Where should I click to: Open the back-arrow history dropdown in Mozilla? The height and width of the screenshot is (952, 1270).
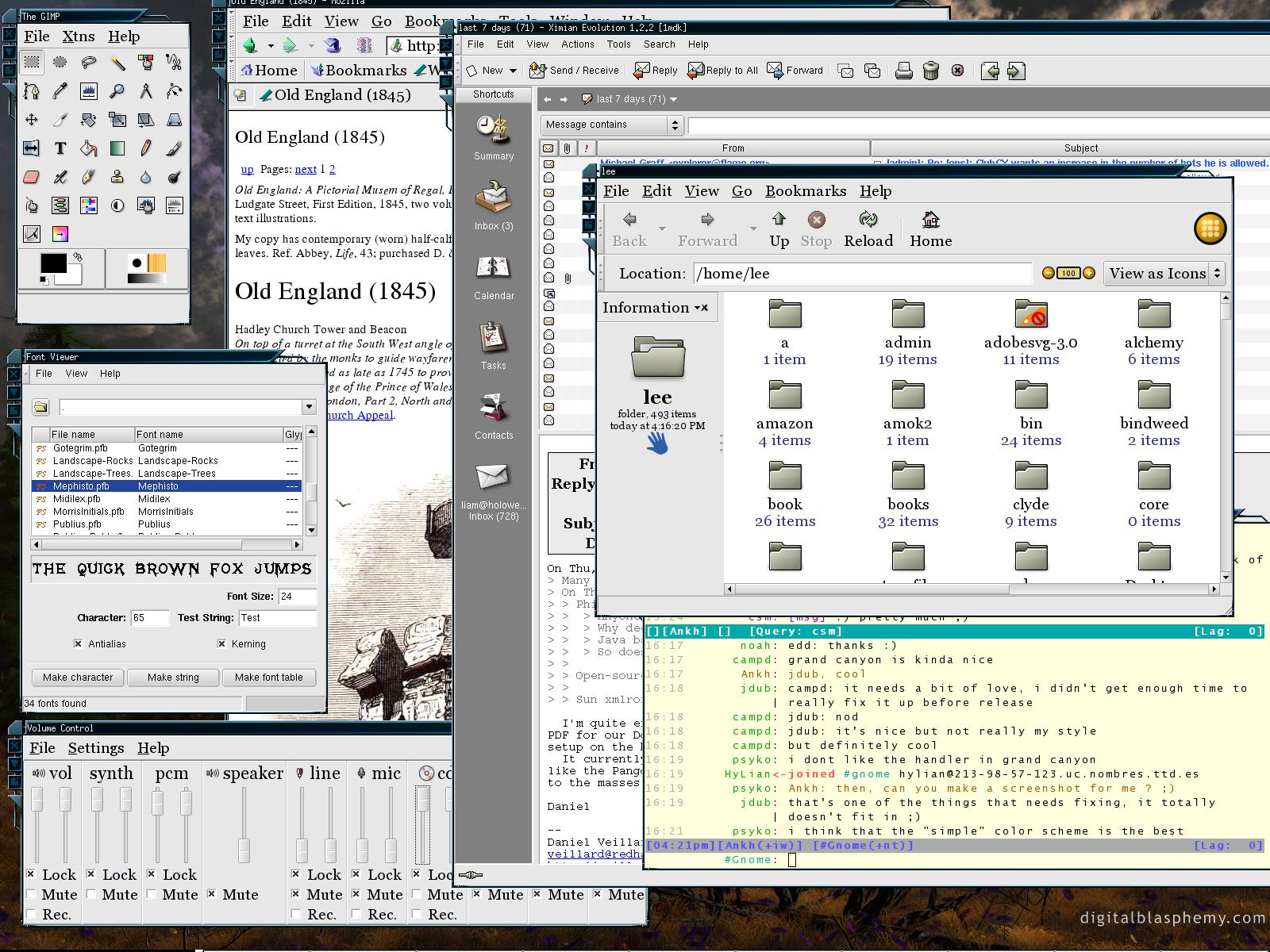point(271,45)
